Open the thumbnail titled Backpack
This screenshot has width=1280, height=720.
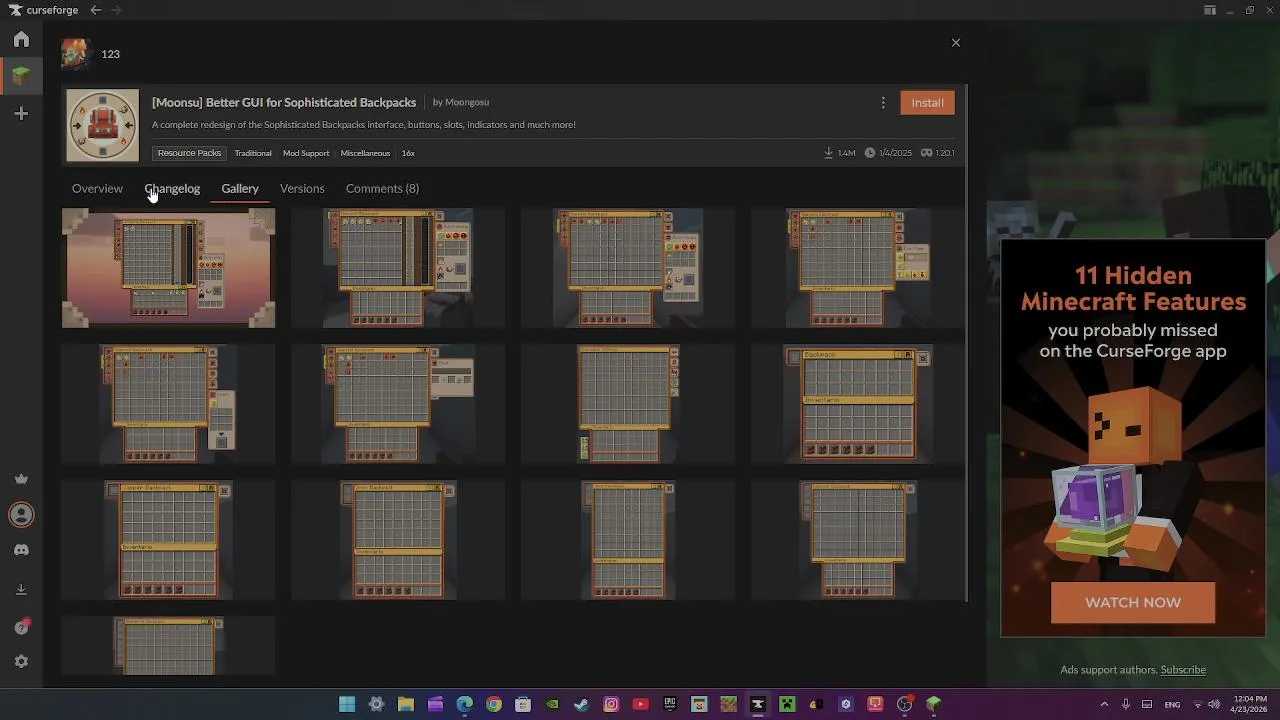[858, 404]
